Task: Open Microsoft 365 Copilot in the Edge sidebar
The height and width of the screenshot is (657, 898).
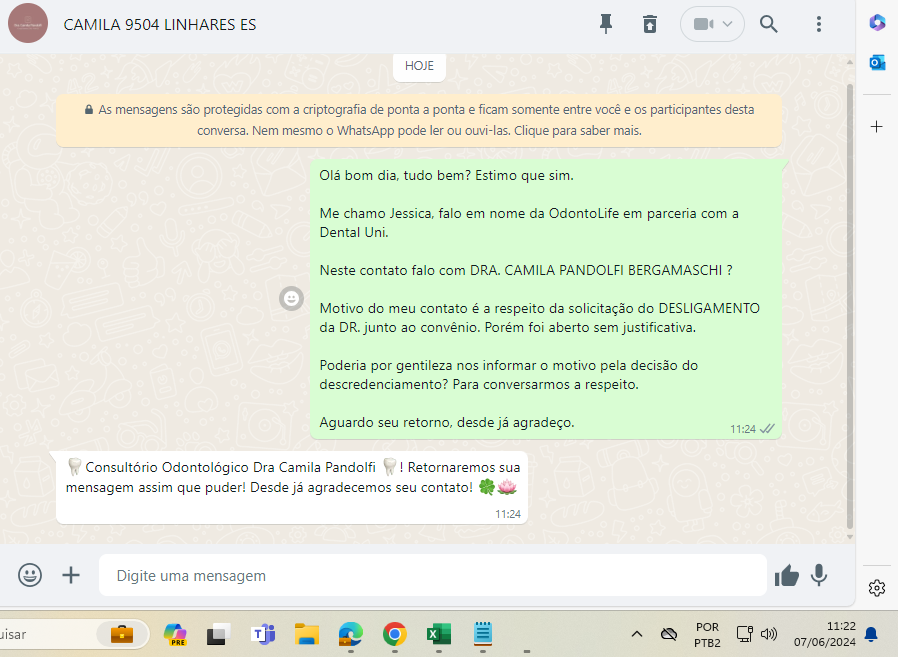Action: click(x=877, y=23)
